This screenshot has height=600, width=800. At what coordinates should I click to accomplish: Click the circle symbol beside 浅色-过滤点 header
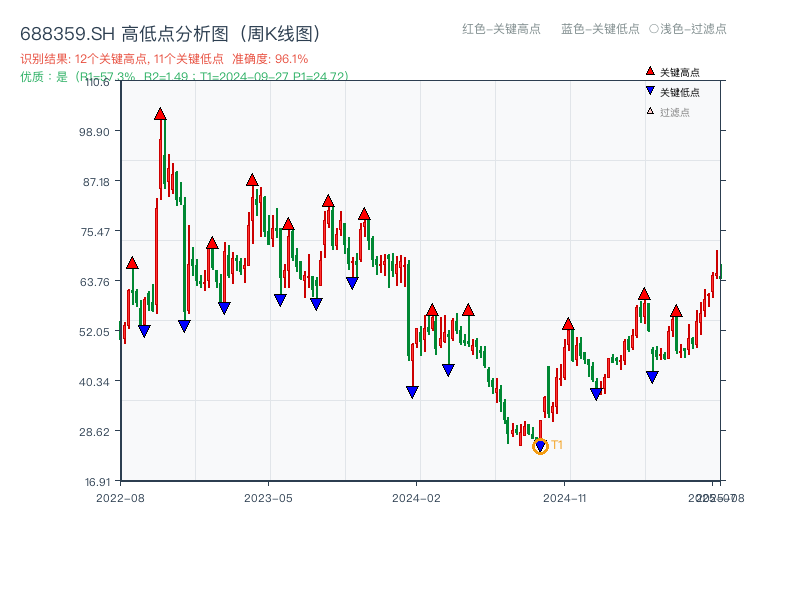[652, 29]
